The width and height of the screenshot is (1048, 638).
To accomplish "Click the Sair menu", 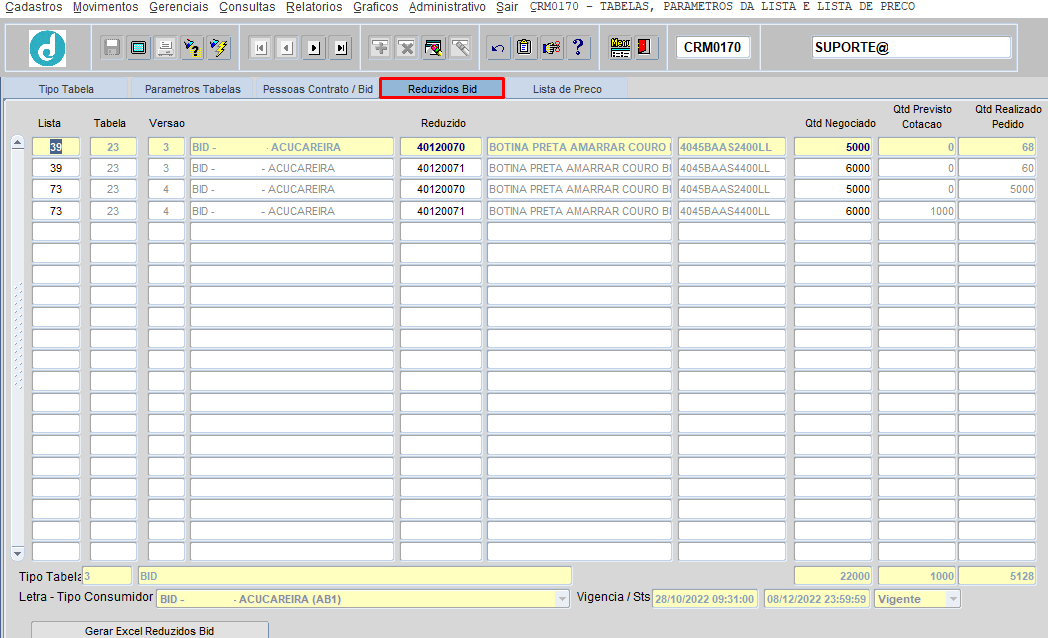I will click(507, 7).
